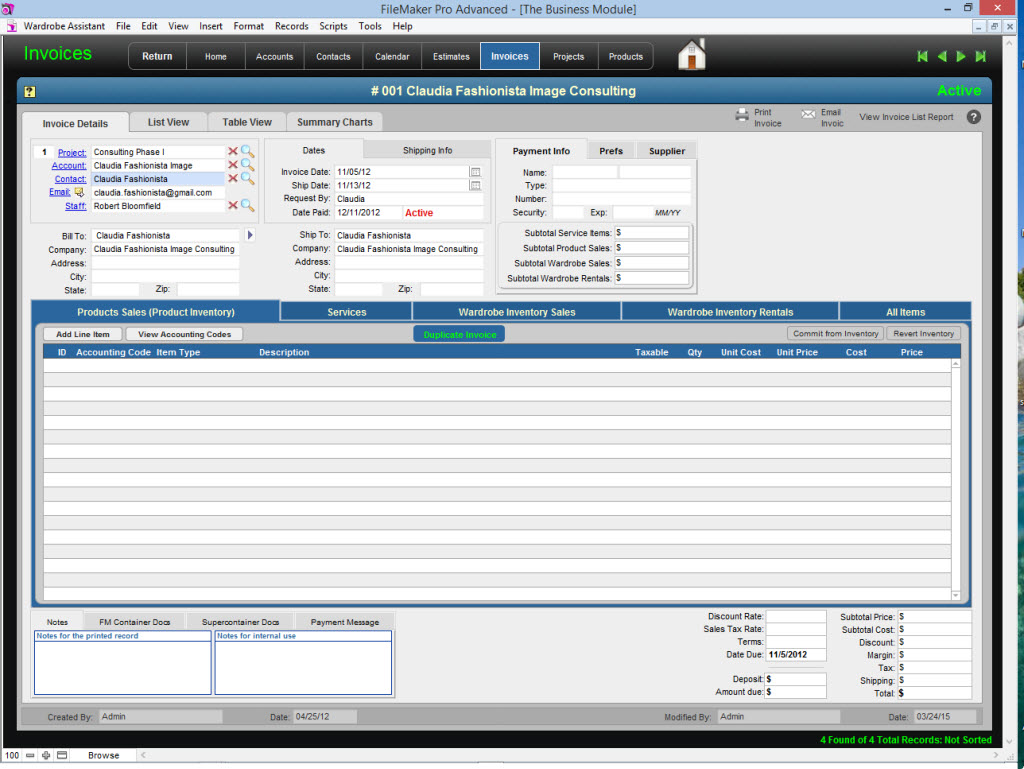Open the Payment Message tab
The height and width of the screenshot is (769, 1024).
[345, 622]
